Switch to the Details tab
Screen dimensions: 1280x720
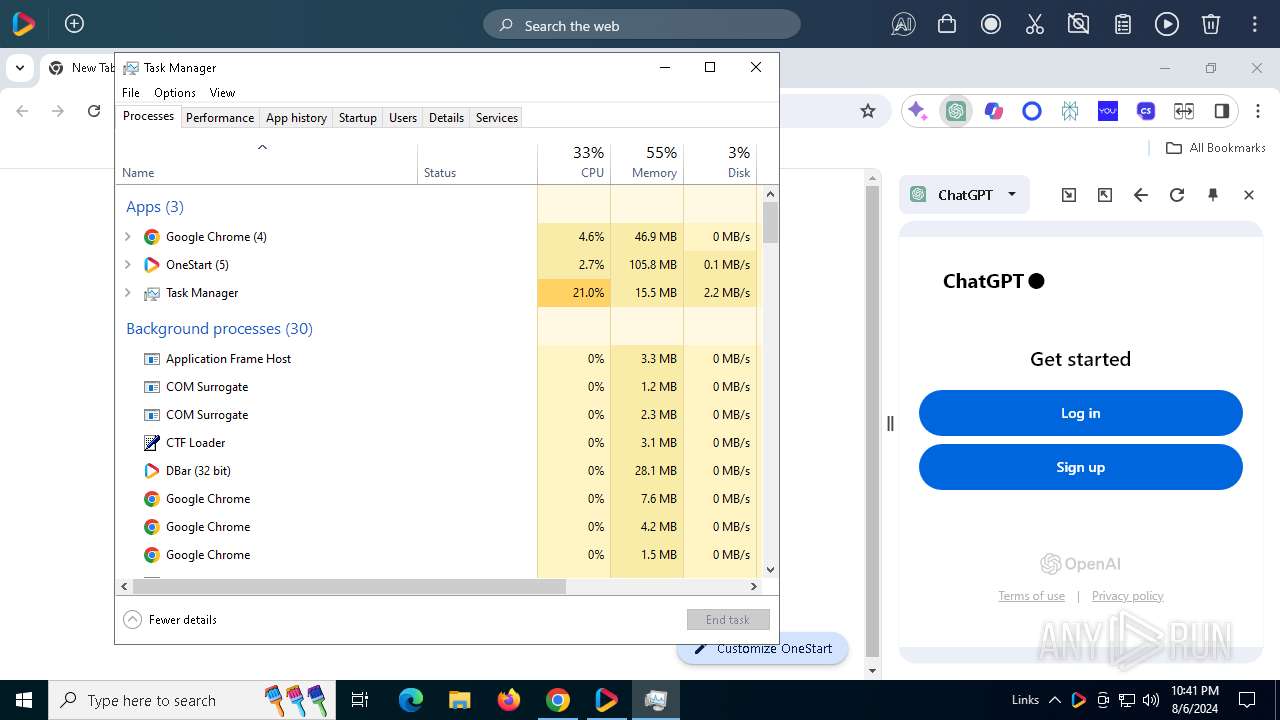[x=446, y=117]
